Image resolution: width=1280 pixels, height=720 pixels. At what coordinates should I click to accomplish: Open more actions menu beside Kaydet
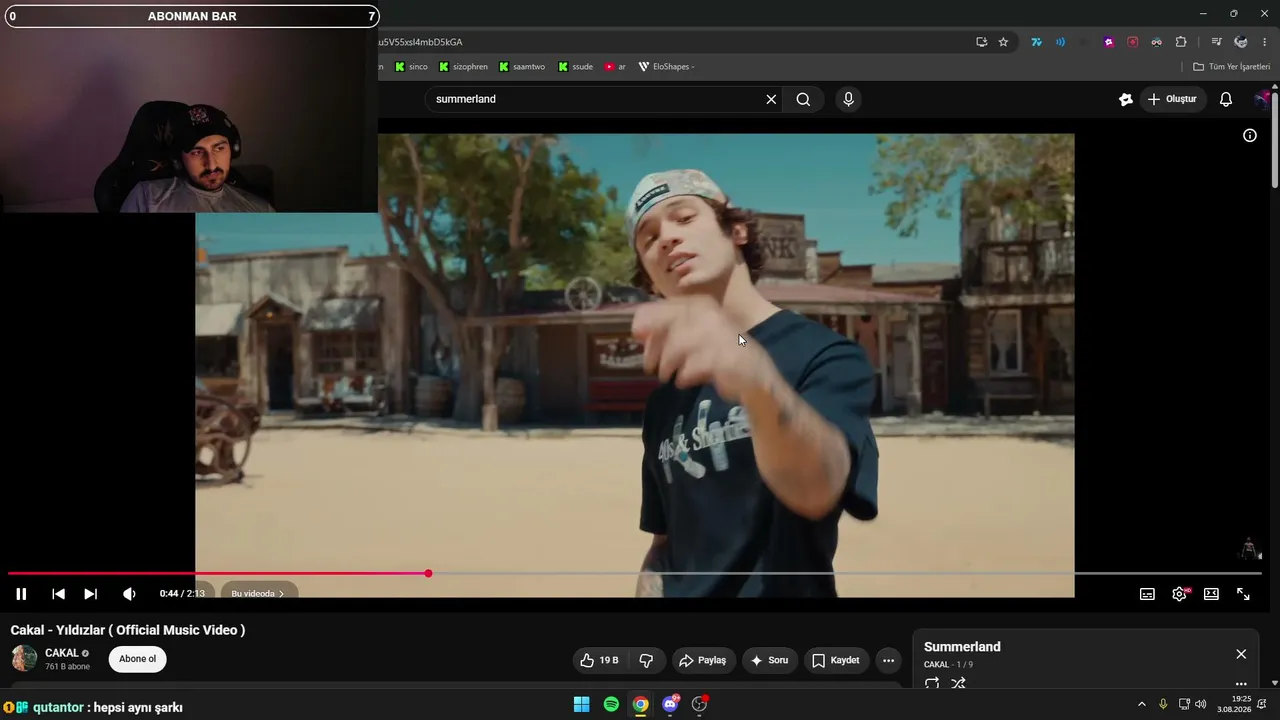click(888, 660)
